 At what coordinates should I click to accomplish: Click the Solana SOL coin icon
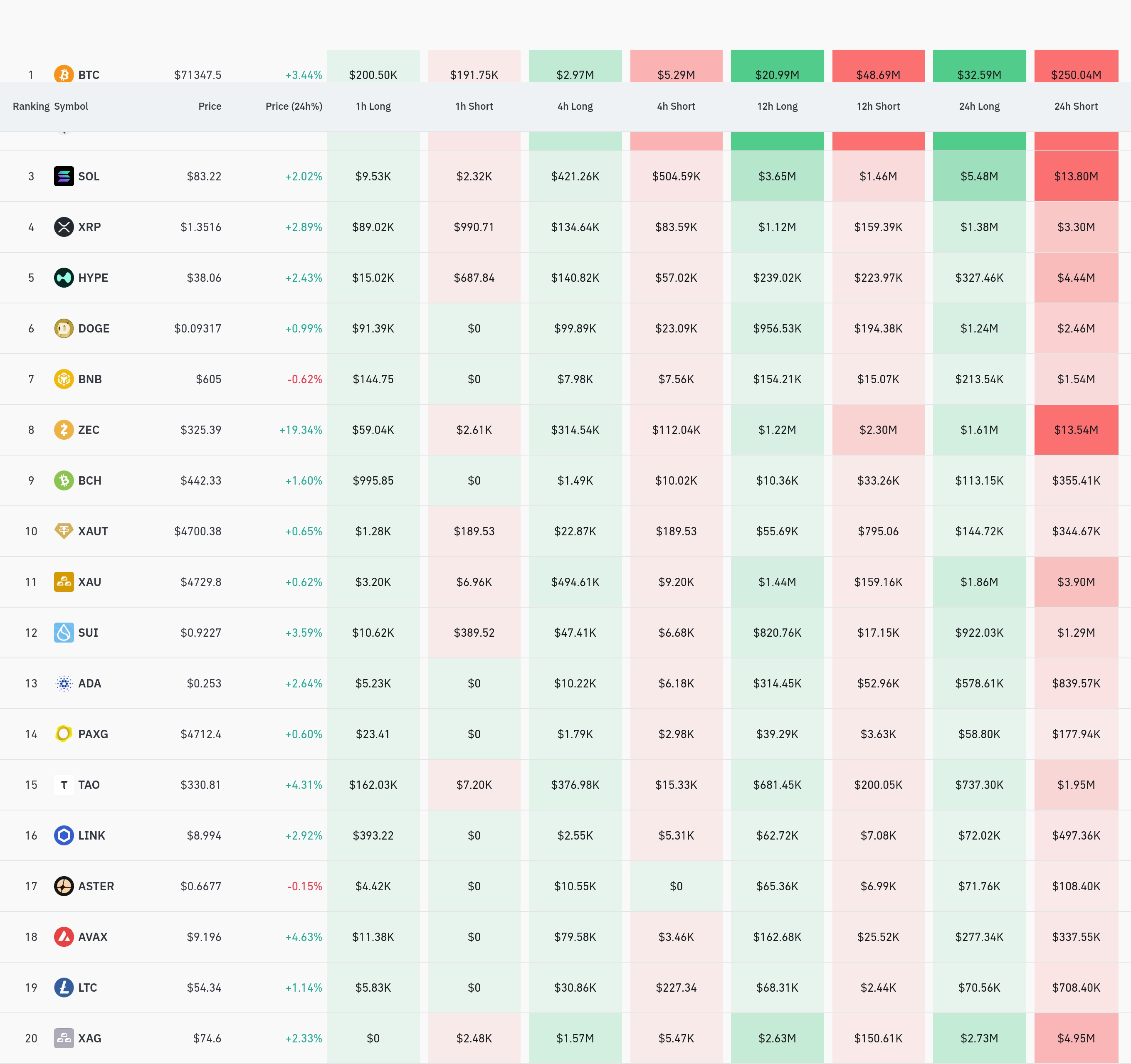pyautogui.click(x=64, y=176)
